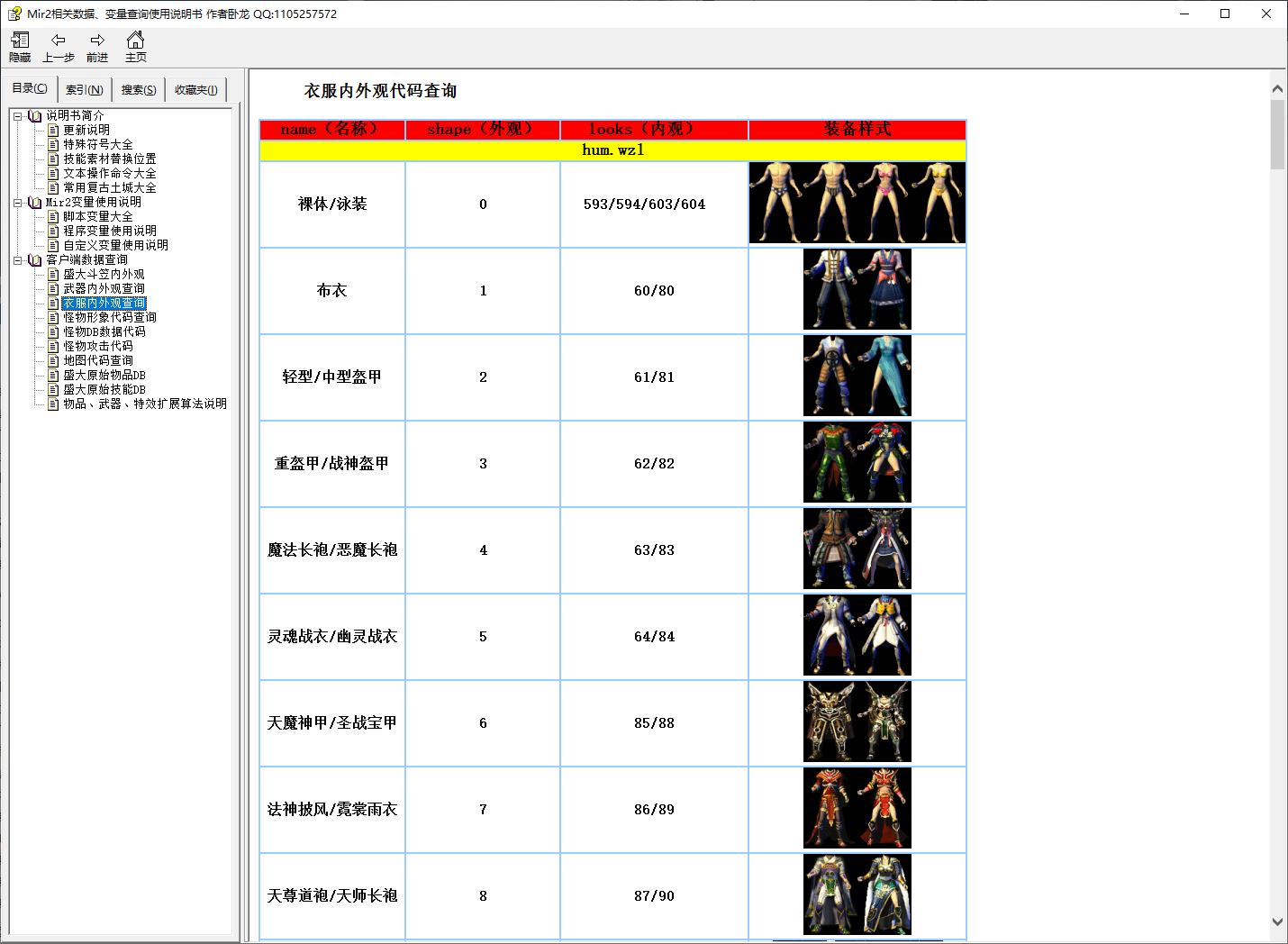Open the 收藏夹(I) panel

tap(195, 89)
